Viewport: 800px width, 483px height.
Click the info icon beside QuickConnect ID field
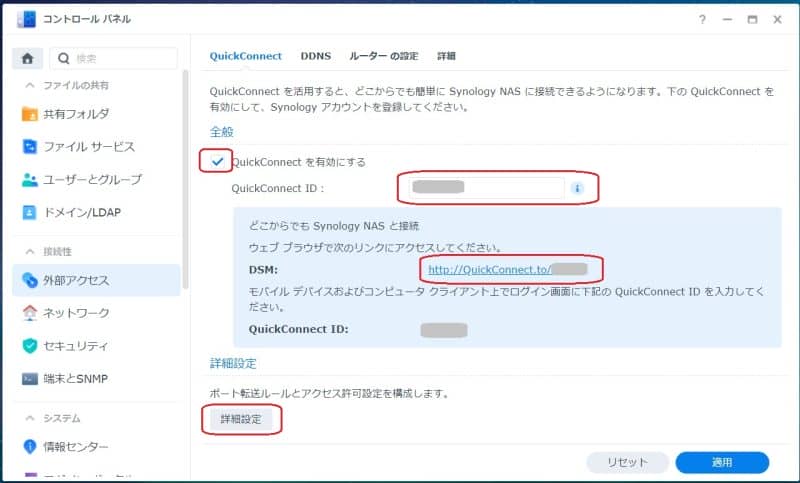pos(577,188)
